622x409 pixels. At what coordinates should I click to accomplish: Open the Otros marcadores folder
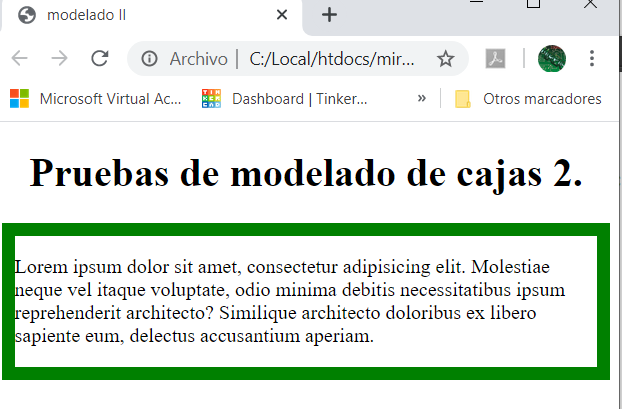point(528,99)
